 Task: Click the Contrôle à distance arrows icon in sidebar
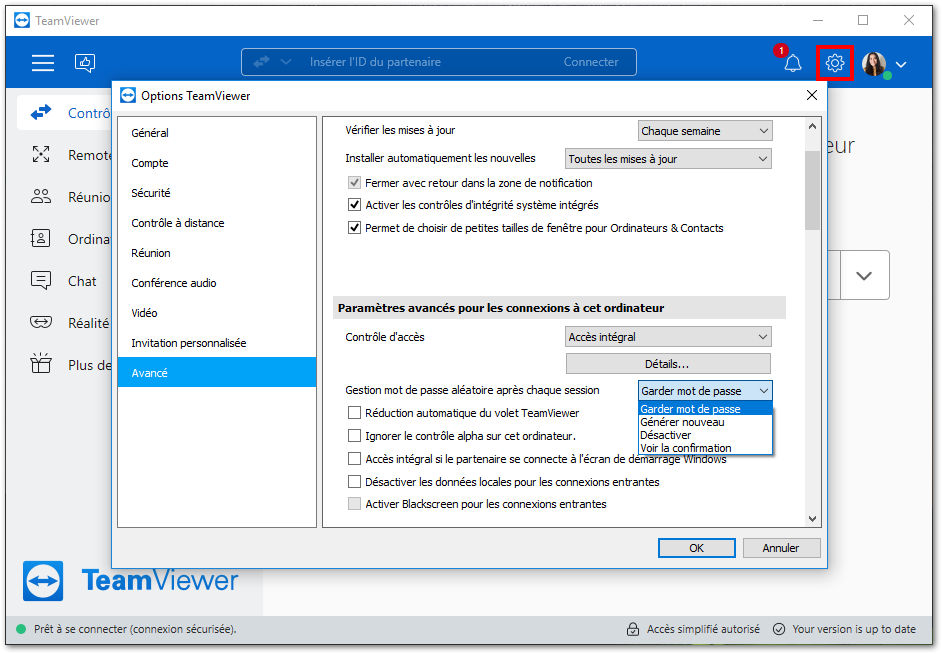(41, 112)
